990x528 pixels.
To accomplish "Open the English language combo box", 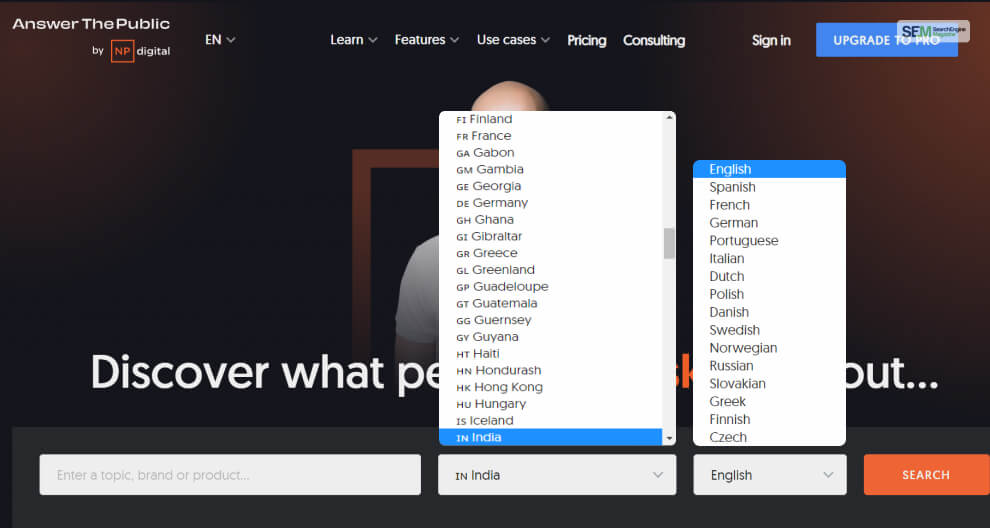I will pyautogui.click(x=770, y=474).
